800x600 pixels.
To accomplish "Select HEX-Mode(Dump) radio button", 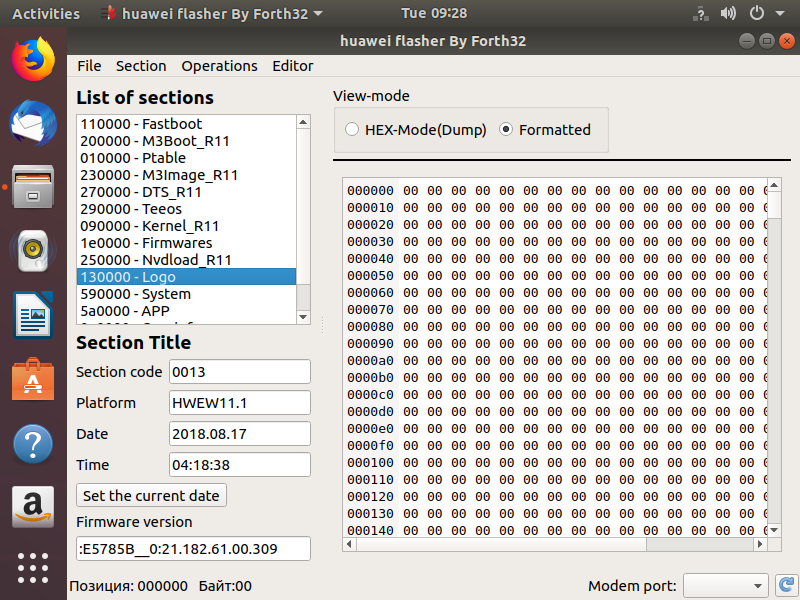I will tap(352, 130).
